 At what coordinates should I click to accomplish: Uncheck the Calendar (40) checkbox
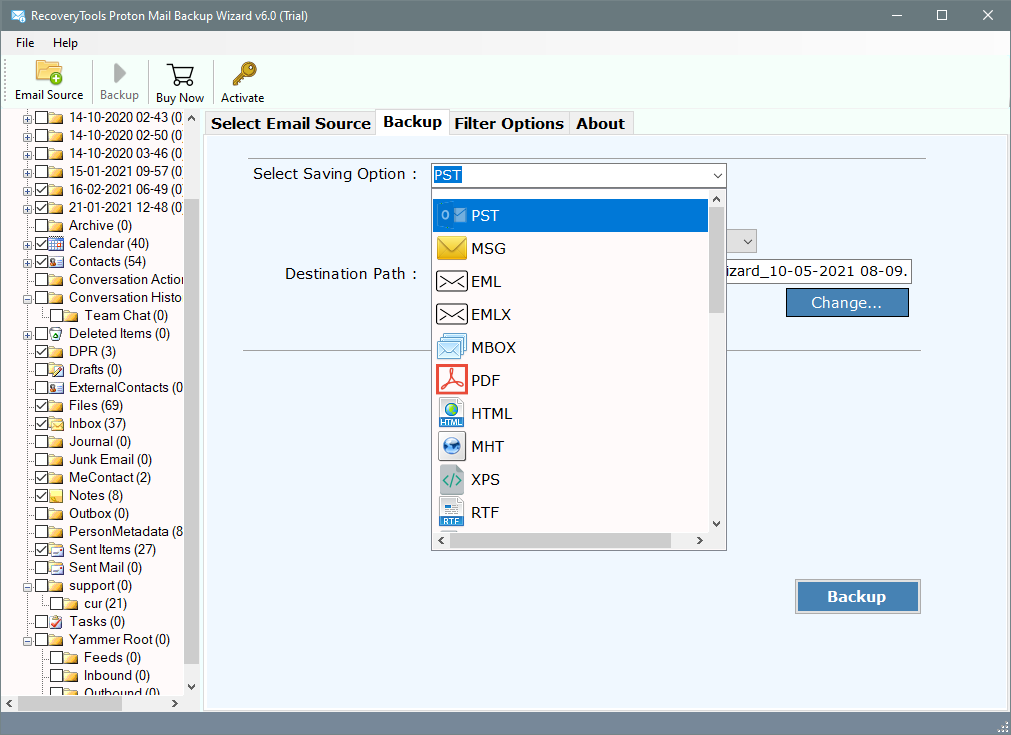click(41, 244)
